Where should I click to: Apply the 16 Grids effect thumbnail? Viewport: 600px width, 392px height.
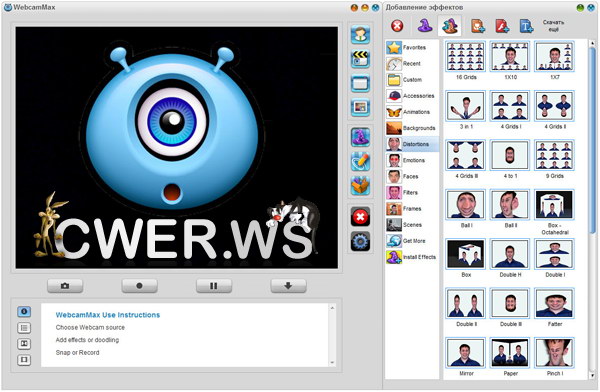point(466,56)
